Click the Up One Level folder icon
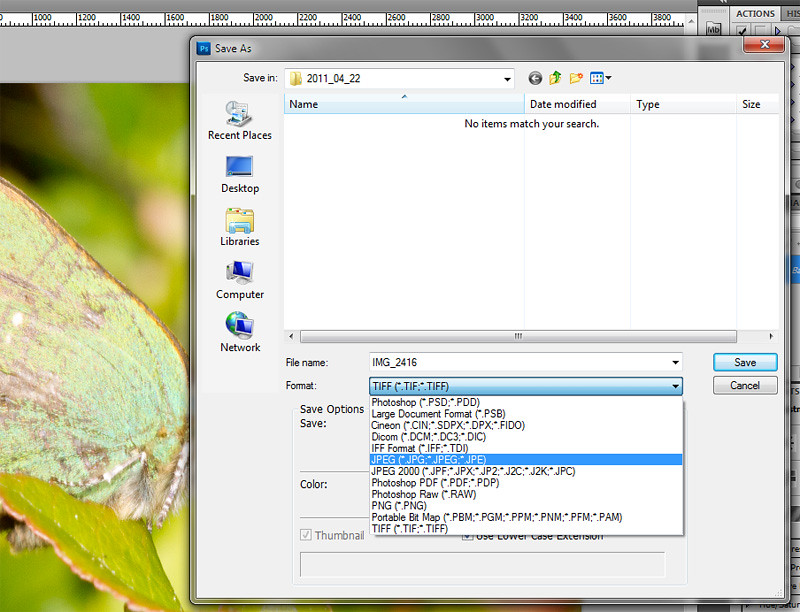 coord(556,78)
